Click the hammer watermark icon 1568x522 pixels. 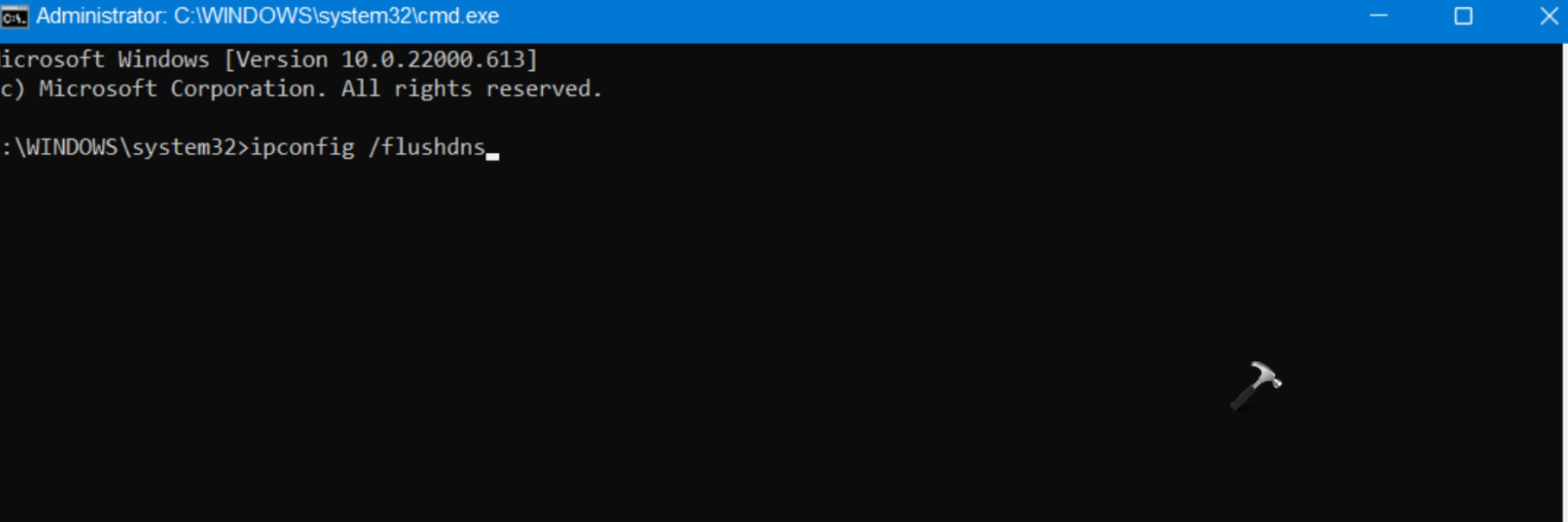1256,385
